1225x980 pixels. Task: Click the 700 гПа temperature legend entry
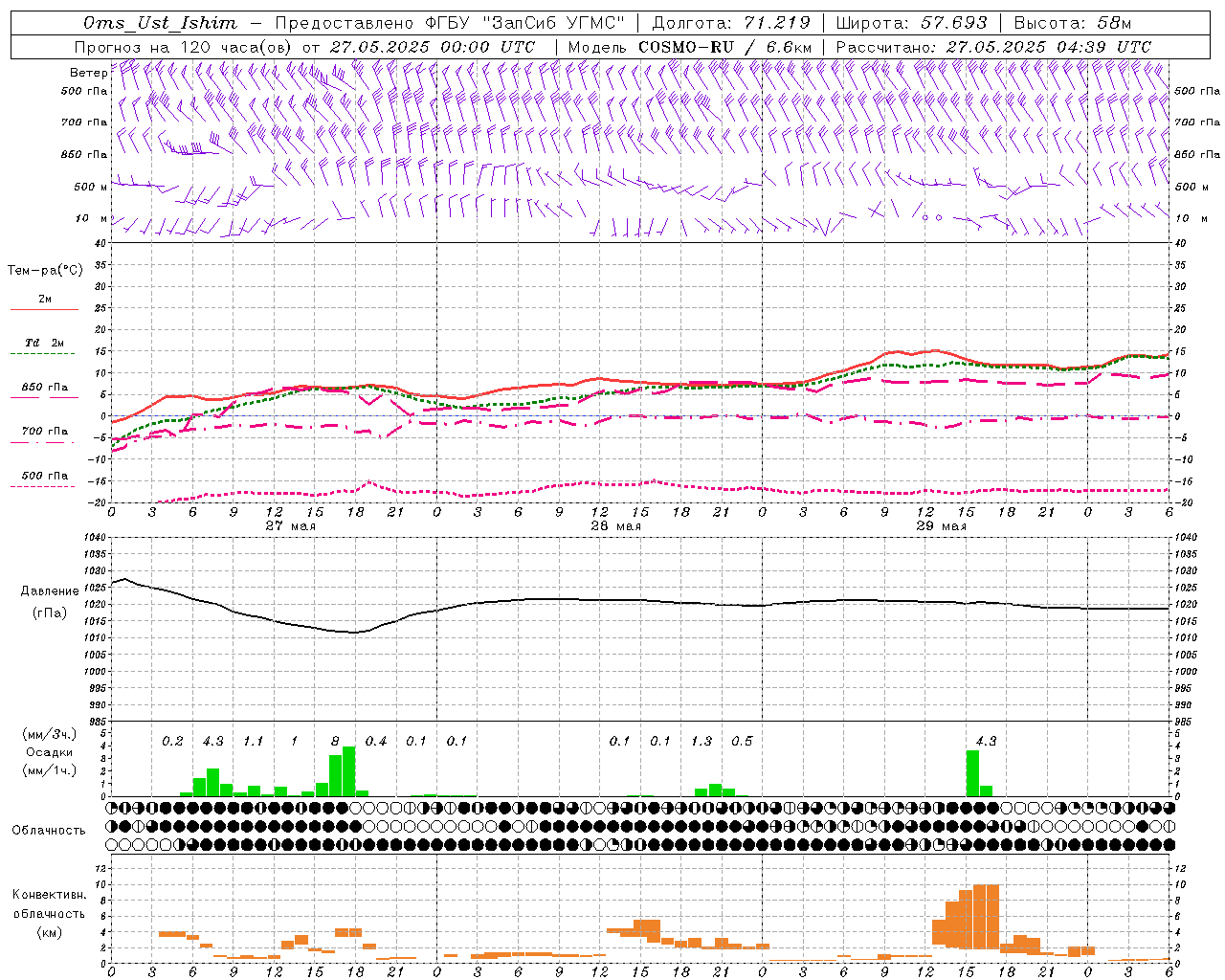45,431
